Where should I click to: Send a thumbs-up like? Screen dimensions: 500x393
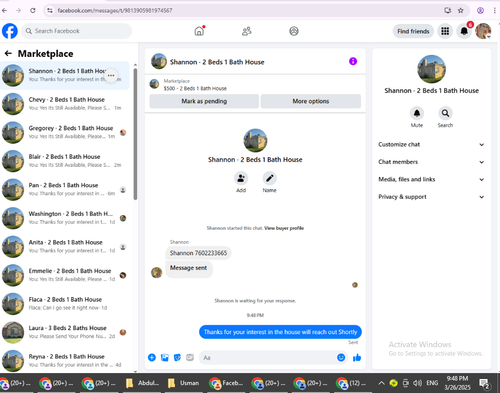click(357, 358)
